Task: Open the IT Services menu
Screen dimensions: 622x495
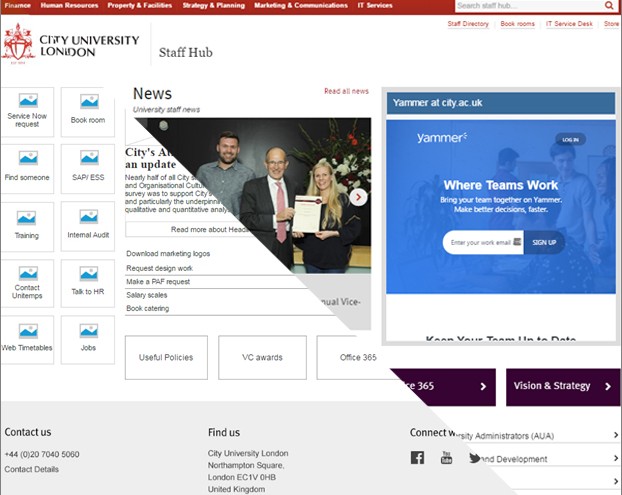Action: pyautogui.click(x=375, y=6)
